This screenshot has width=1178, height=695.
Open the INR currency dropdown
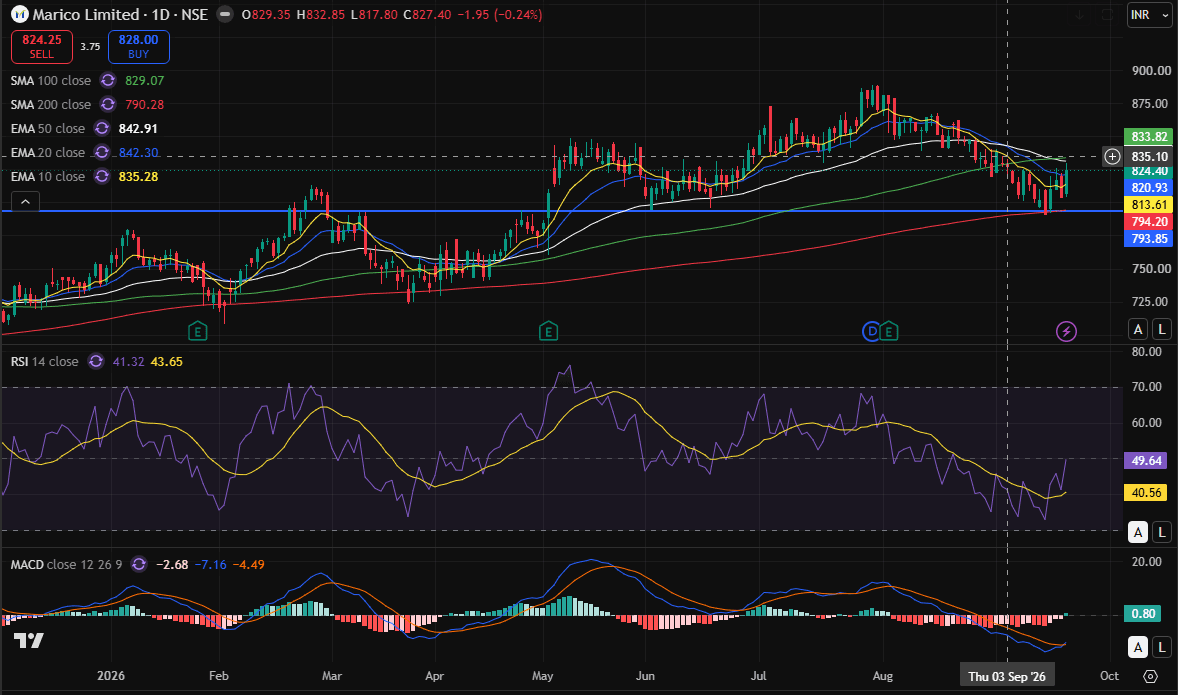(1149, 15)
